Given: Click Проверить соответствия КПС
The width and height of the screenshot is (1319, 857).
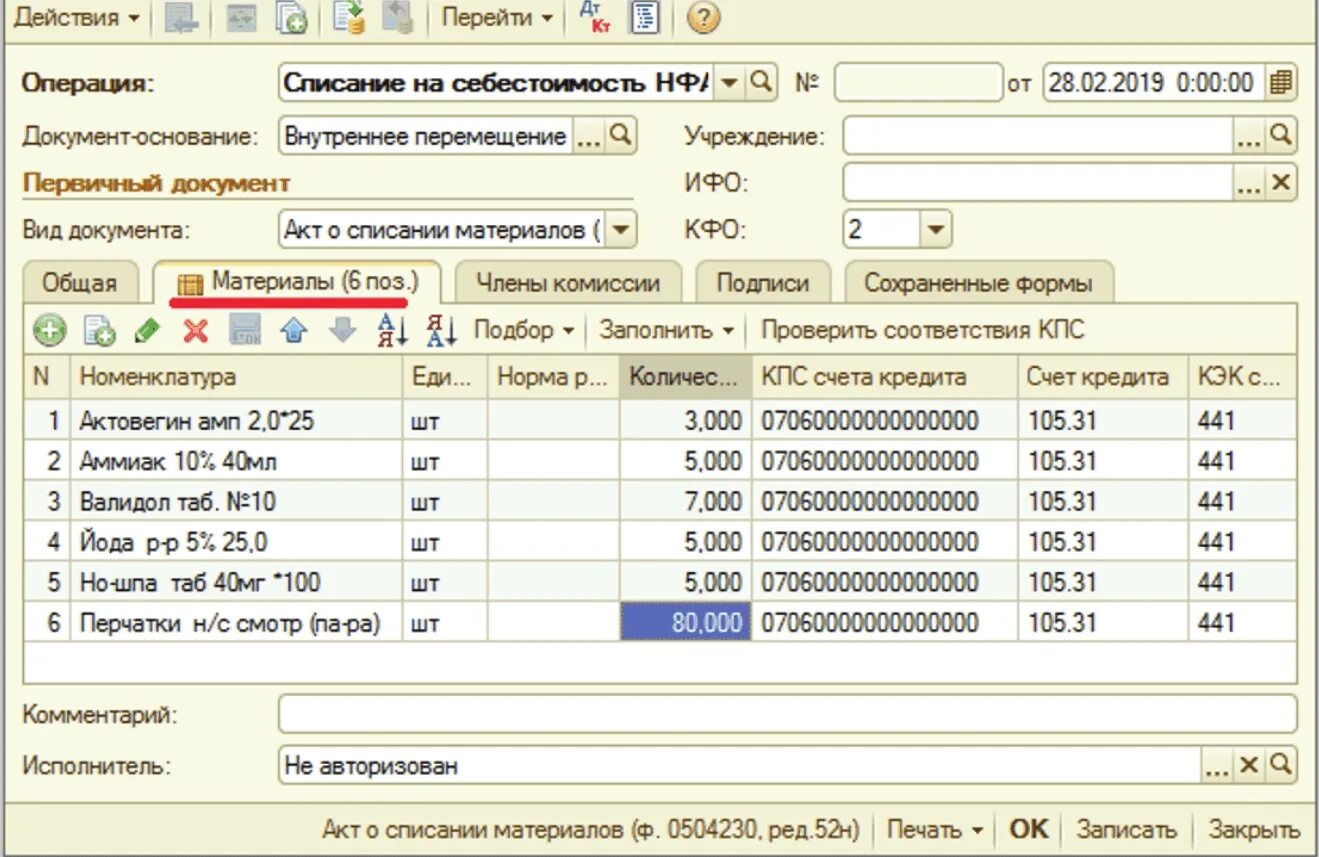Looking at the screenshot, I should click(x=922, y=330).
